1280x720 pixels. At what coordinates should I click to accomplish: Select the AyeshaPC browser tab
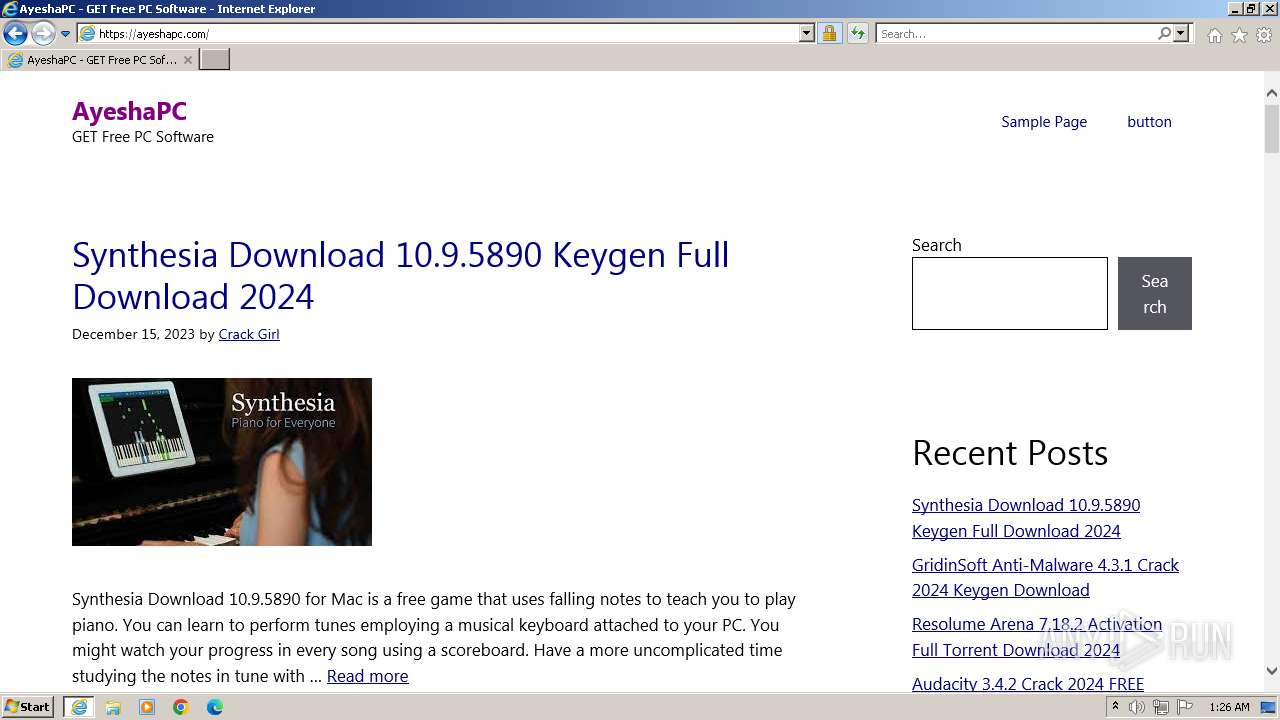click(x=99, y=60)
